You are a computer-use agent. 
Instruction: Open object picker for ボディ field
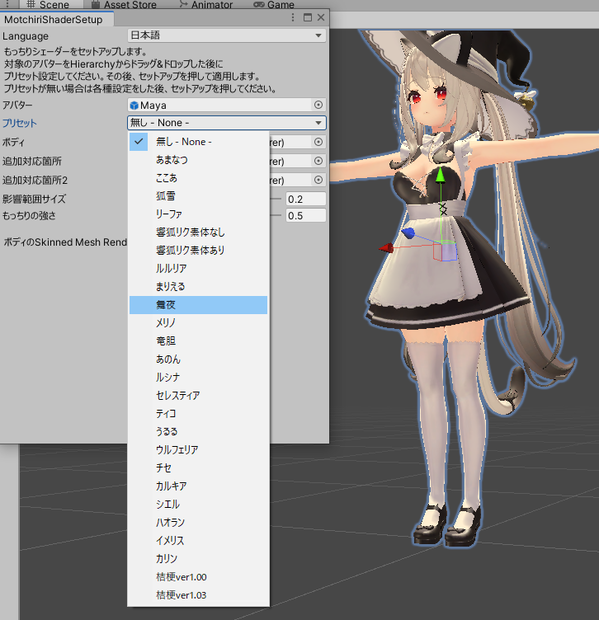[318, 142]
